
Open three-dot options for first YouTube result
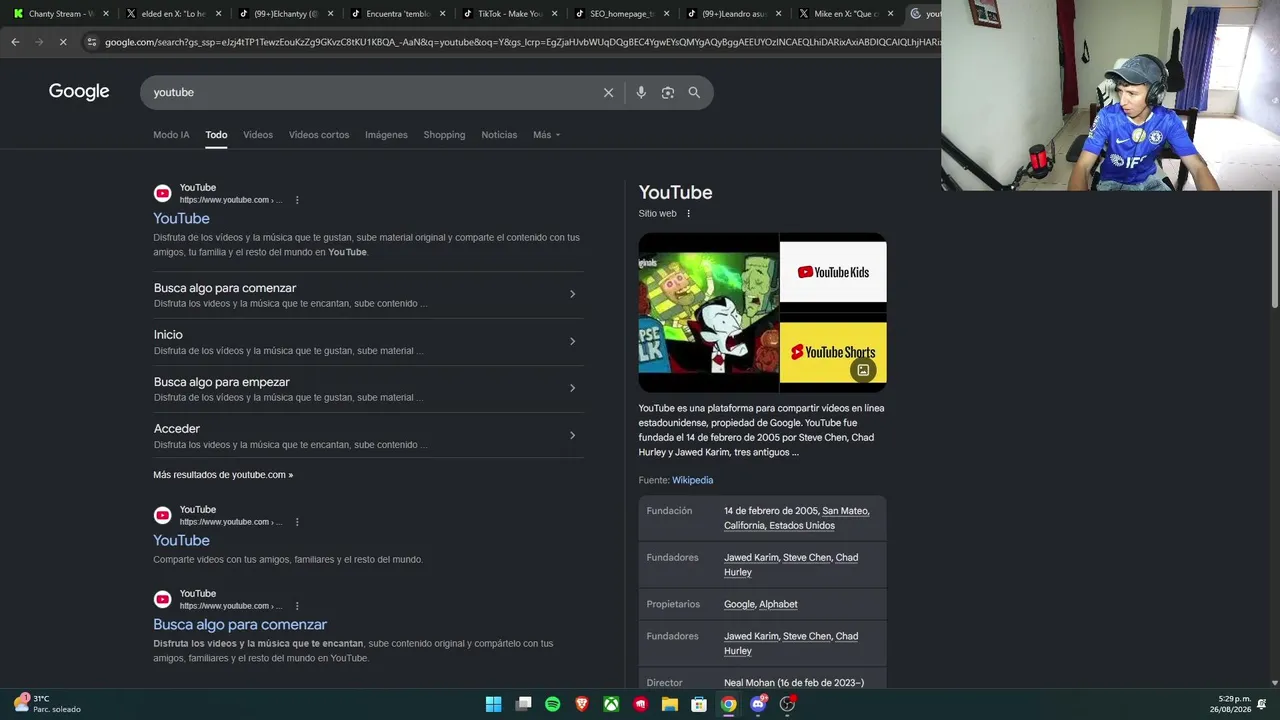(x=297, y=200)
